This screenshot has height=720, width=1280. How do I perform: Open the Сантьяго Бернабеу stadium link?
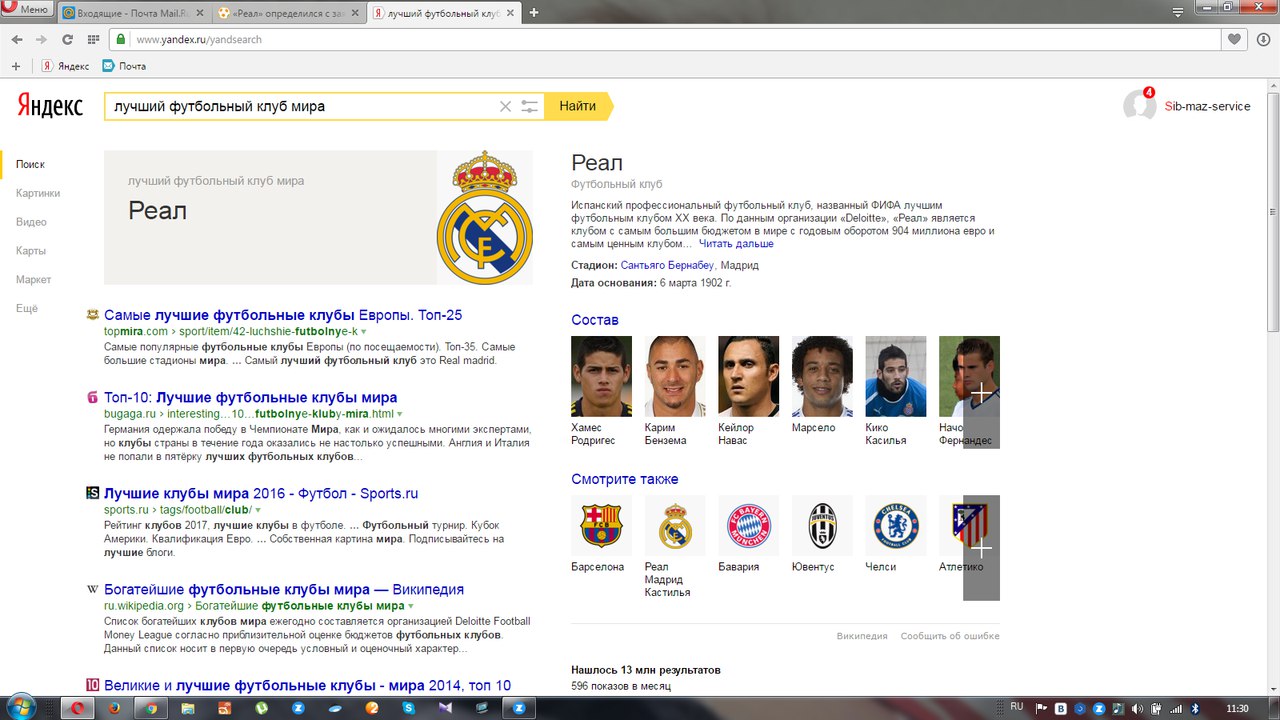667,266
